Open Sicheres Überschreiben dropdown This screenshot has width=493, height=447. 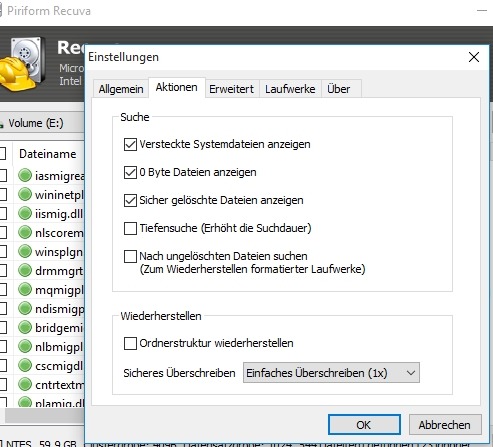click(x=331, y=373)
